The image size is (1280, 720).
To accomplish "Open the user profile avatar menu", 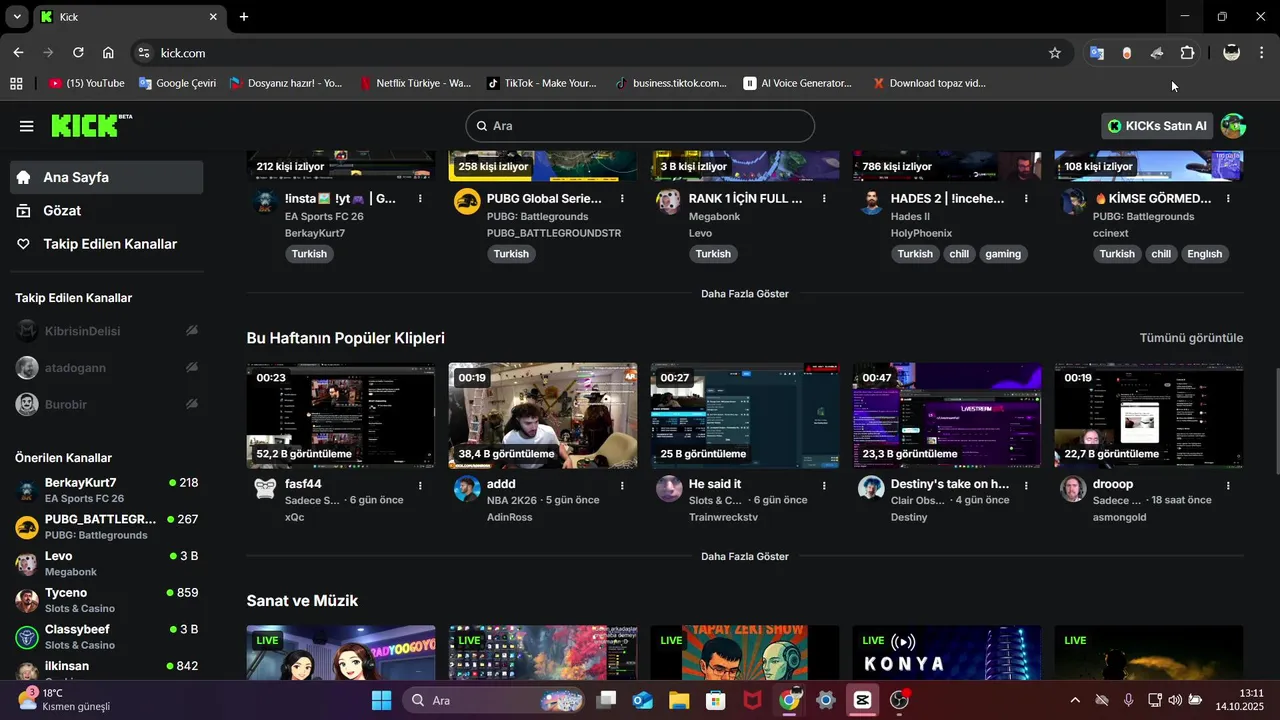I will [x=1233, y=126].
